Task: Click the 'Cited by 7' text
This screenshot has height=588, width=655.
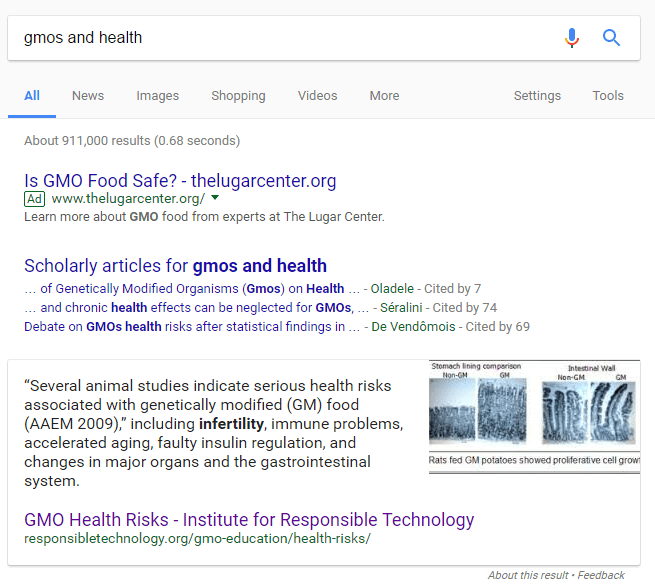Action: point(452,289)
